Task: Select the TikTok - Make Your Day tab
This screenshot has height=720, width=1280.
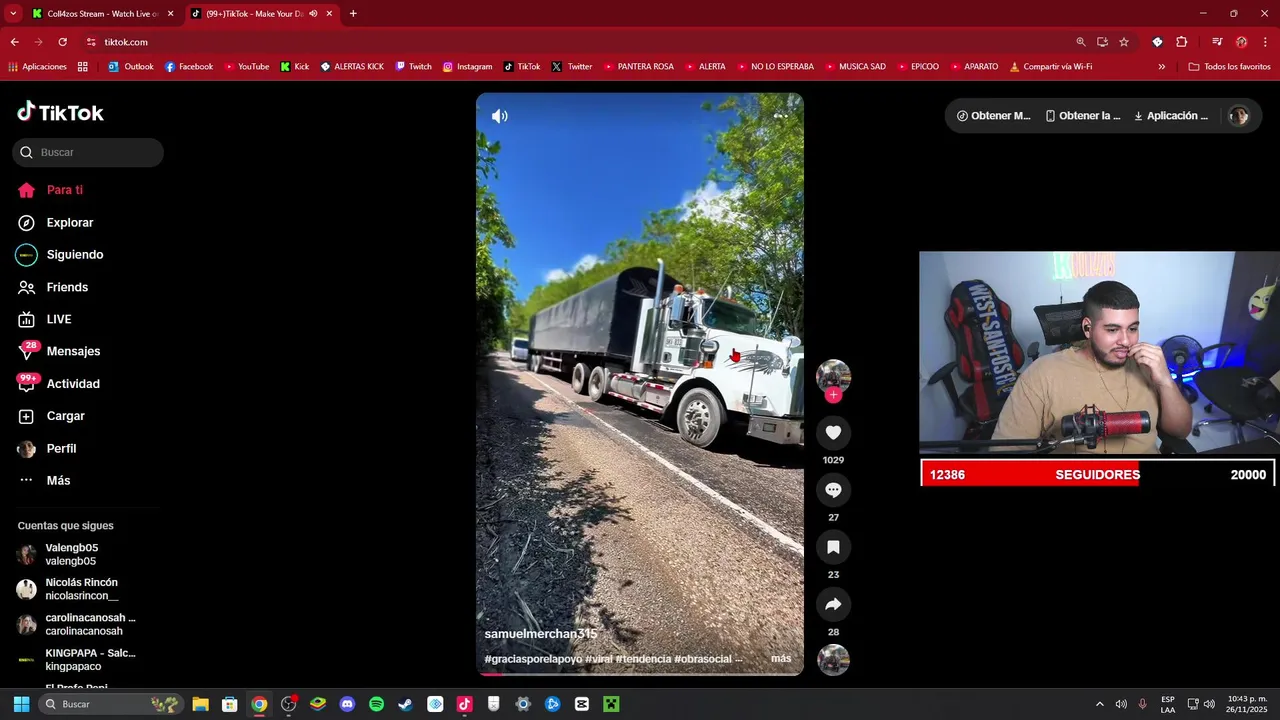Action: (x=255, y=14)
